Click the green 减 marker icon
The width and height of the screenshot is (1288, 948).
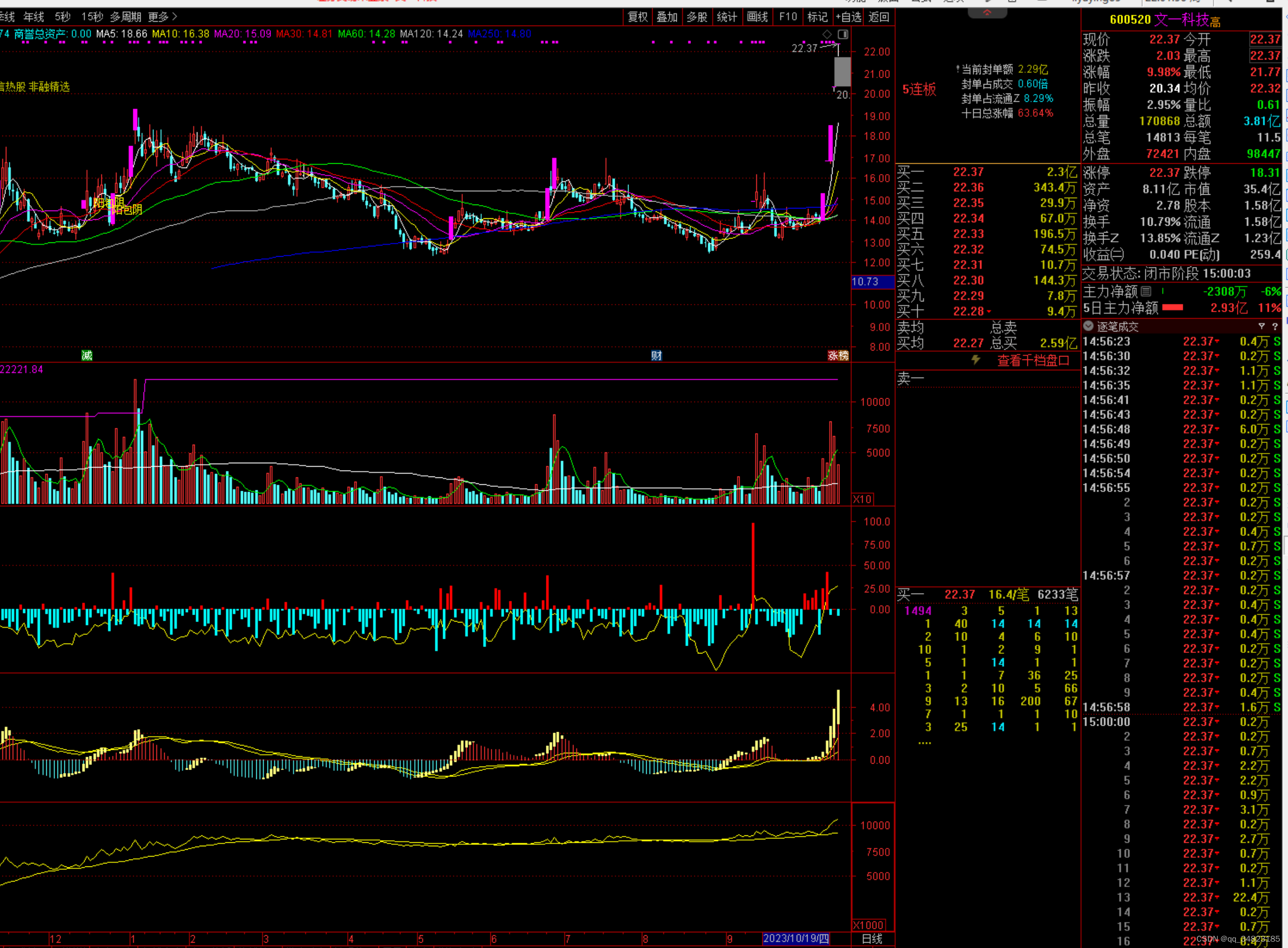point(87,356)
